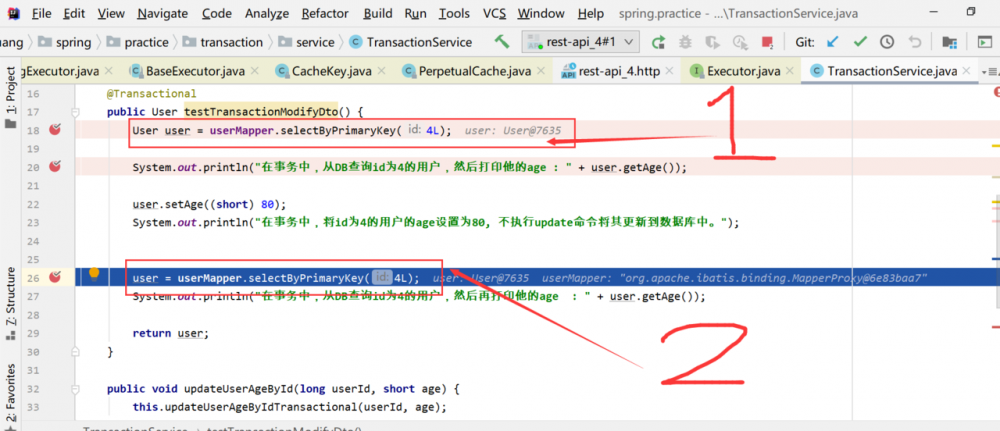Open the View menu
Viewport: 1000px width, 431px height.
pos(111,13)
